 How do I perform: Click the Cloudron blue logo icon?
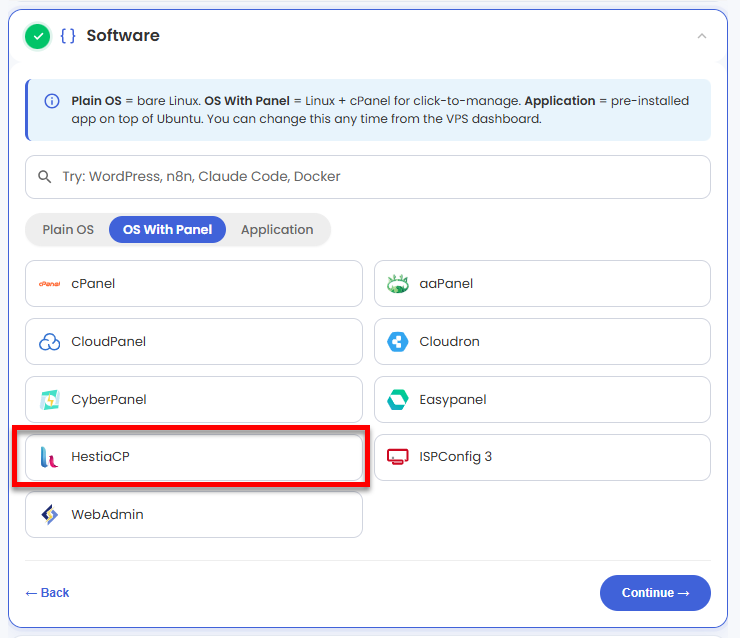click(397, 342)
